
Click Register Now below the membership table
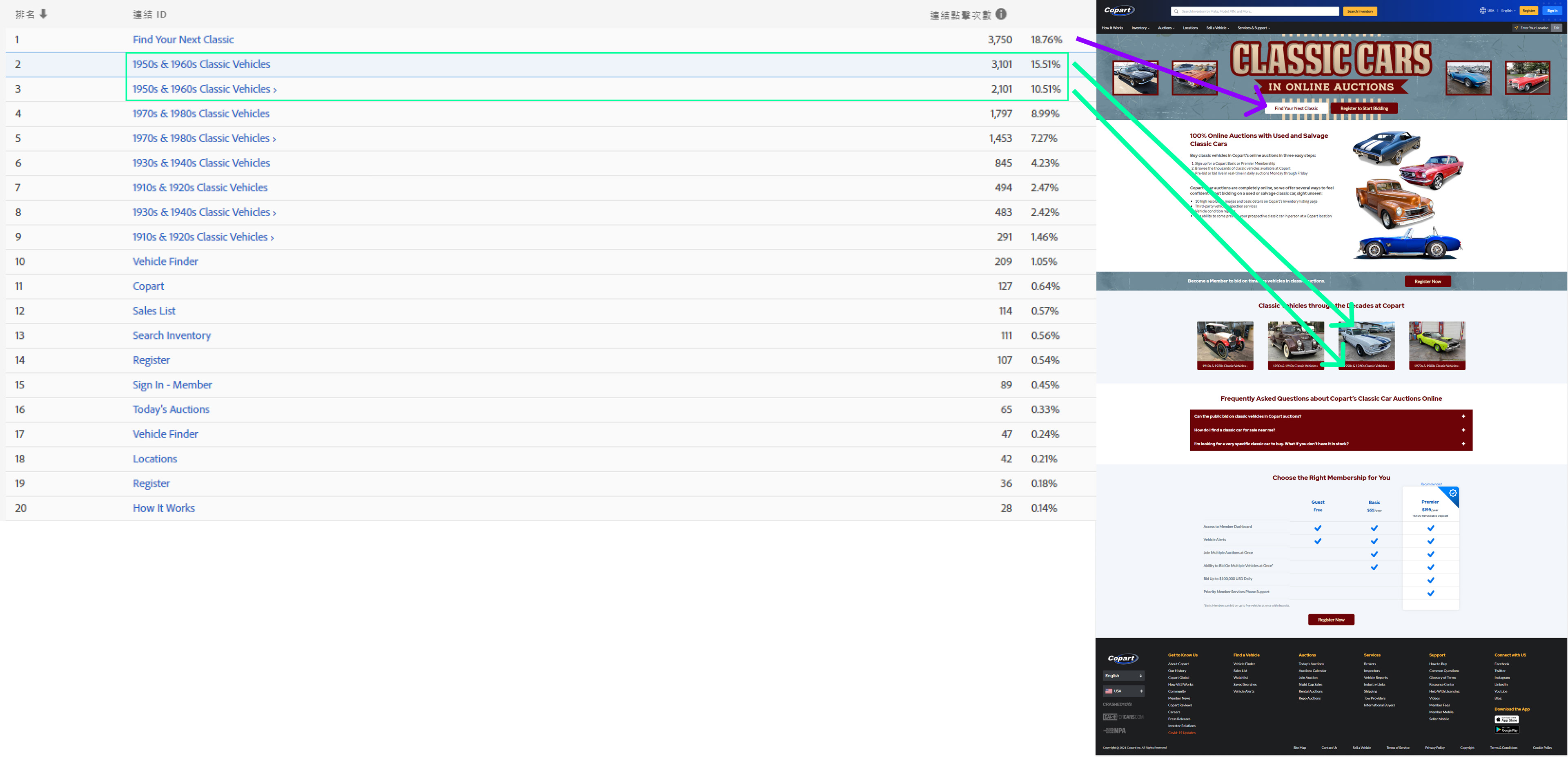[x=1331, y=620]
